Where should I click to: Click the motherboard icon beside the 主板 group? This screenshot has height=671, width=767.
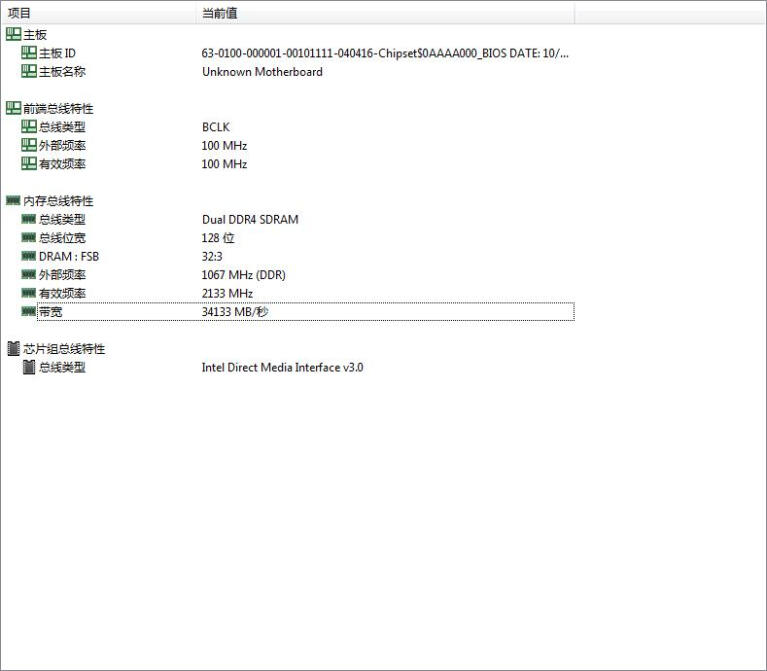[13, 34]
